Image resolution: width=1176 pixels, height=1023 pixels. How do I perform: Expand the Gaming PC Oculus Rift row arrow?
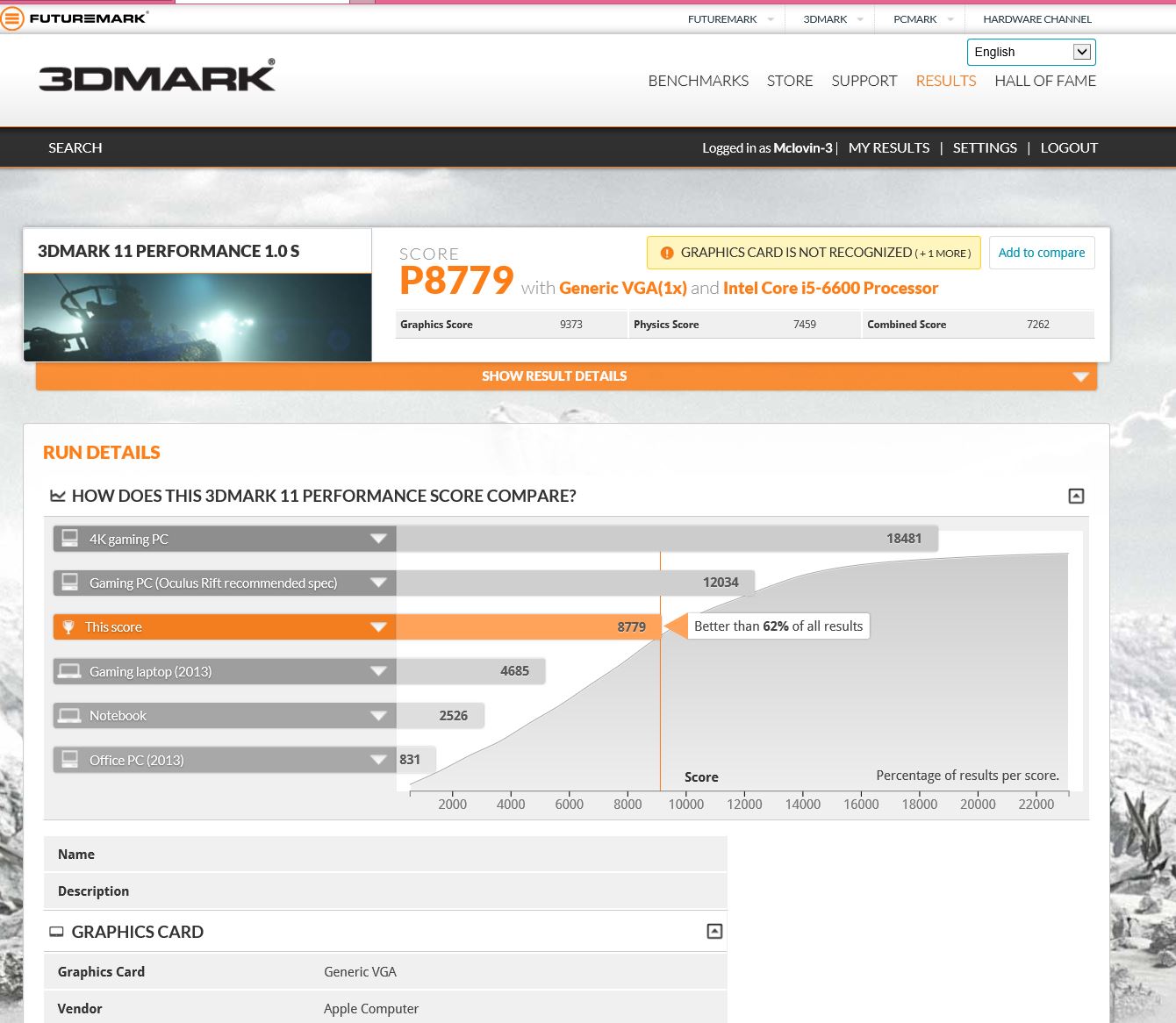[x=378, y=583]
